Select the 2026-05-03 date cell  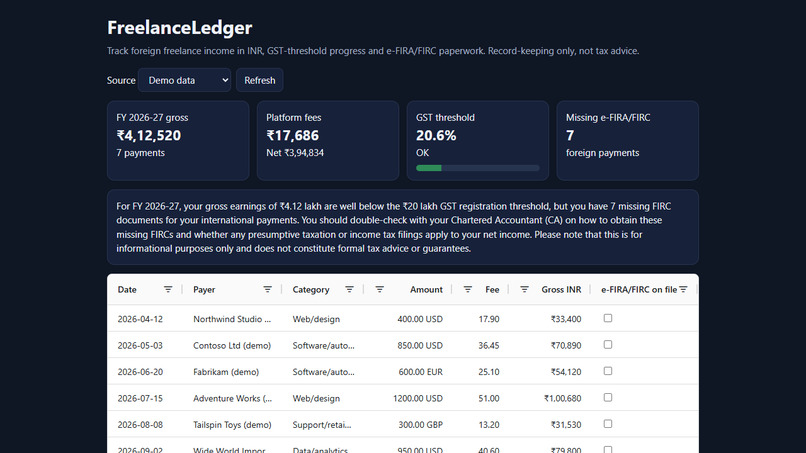point(140,346)
